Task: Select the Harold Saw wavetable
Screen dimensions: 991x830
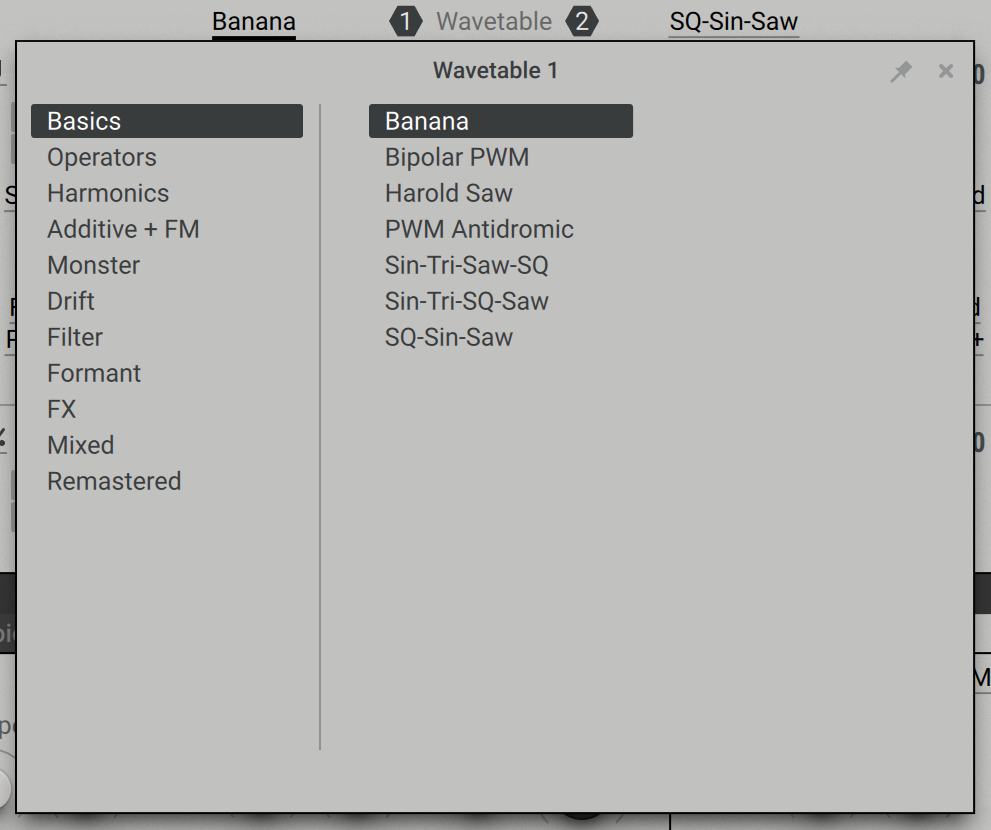Action: 448,193
